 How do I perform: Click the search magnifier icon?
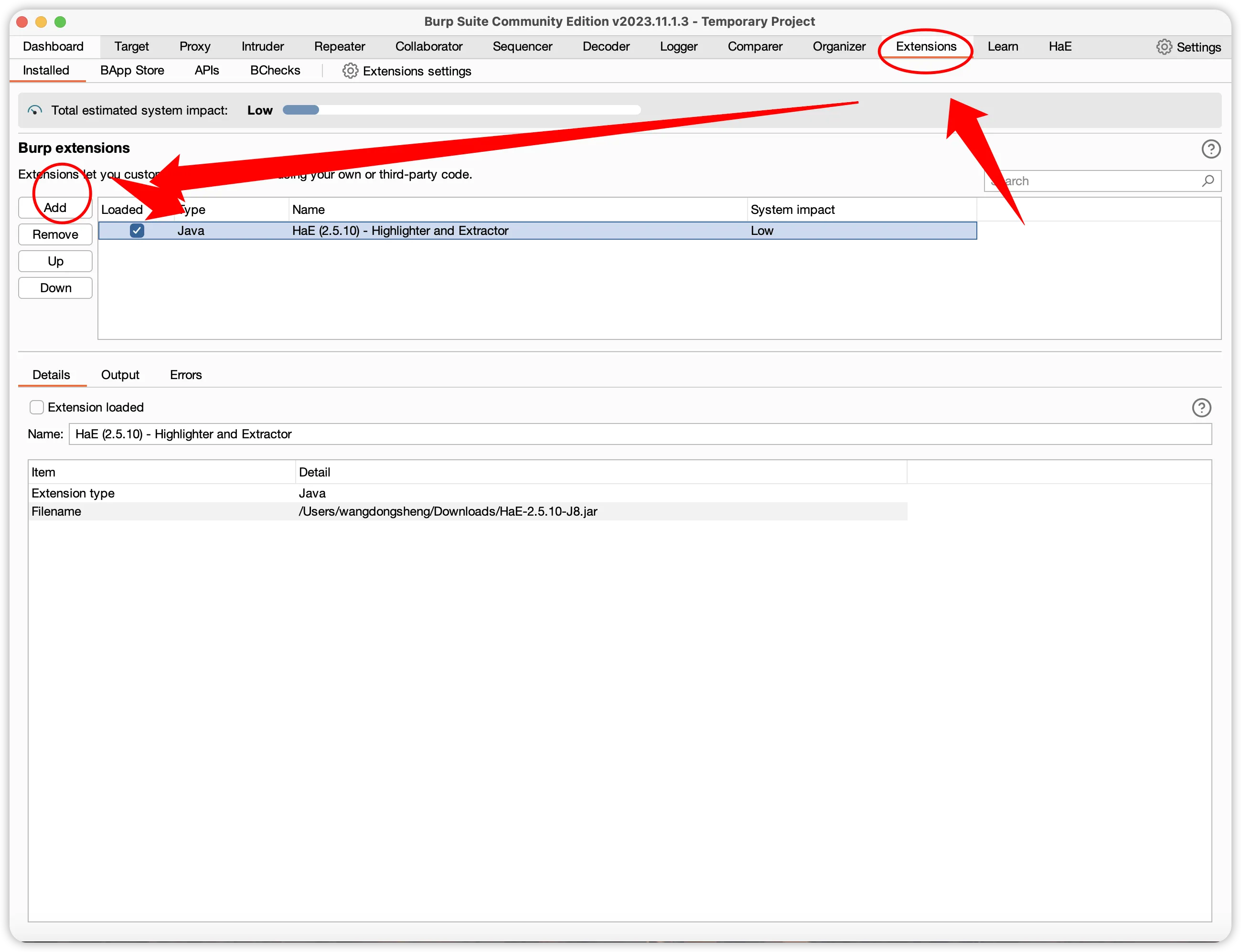pyautogui.click(x=1207, y=181)
